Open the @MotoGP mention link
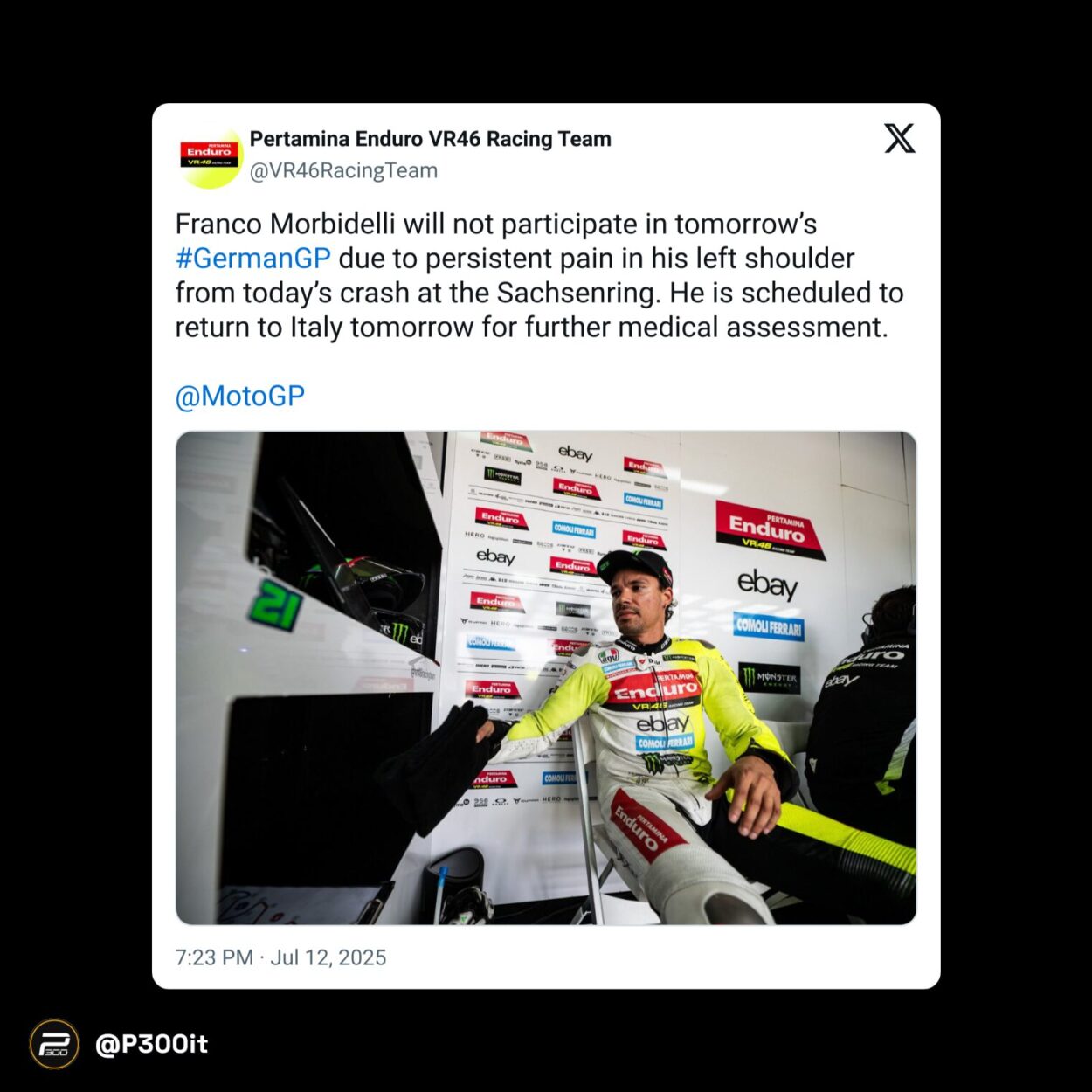 (240, 396)
